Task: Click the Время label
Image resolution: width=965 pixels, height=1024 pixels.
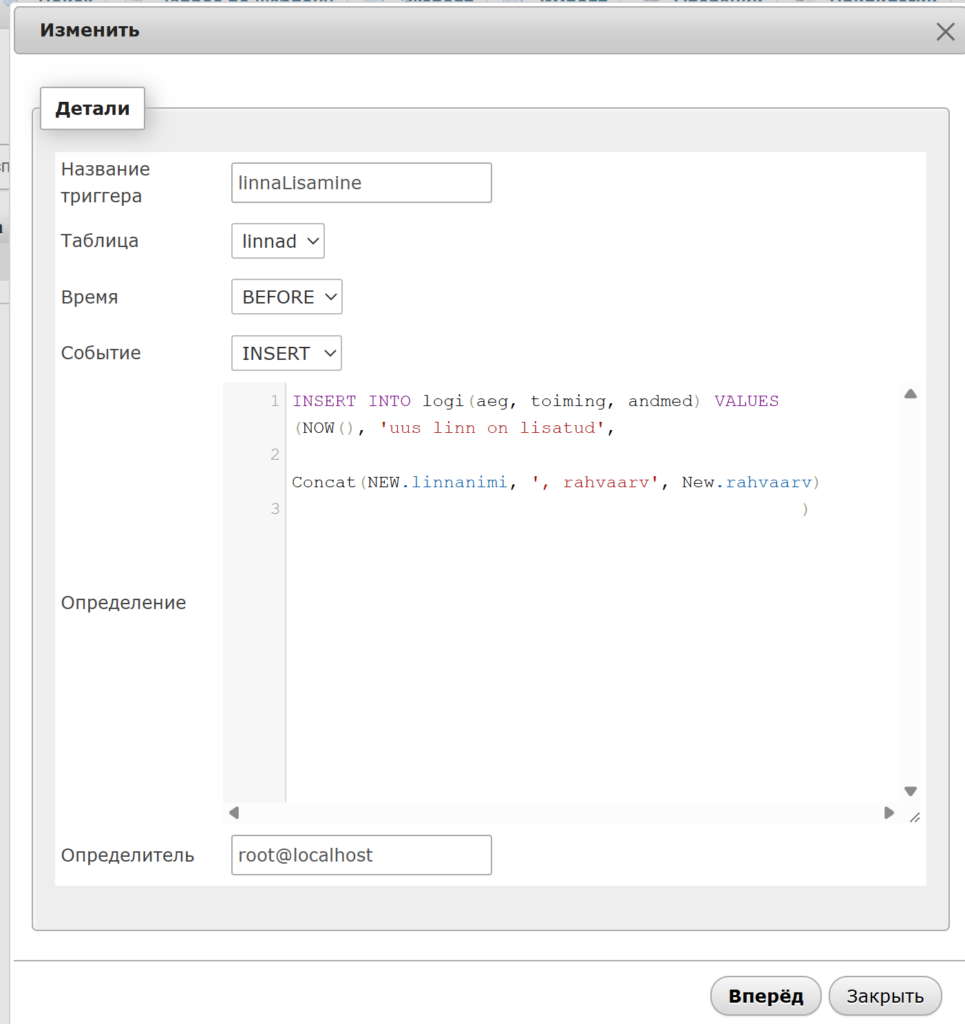Action: pos(89,297)
